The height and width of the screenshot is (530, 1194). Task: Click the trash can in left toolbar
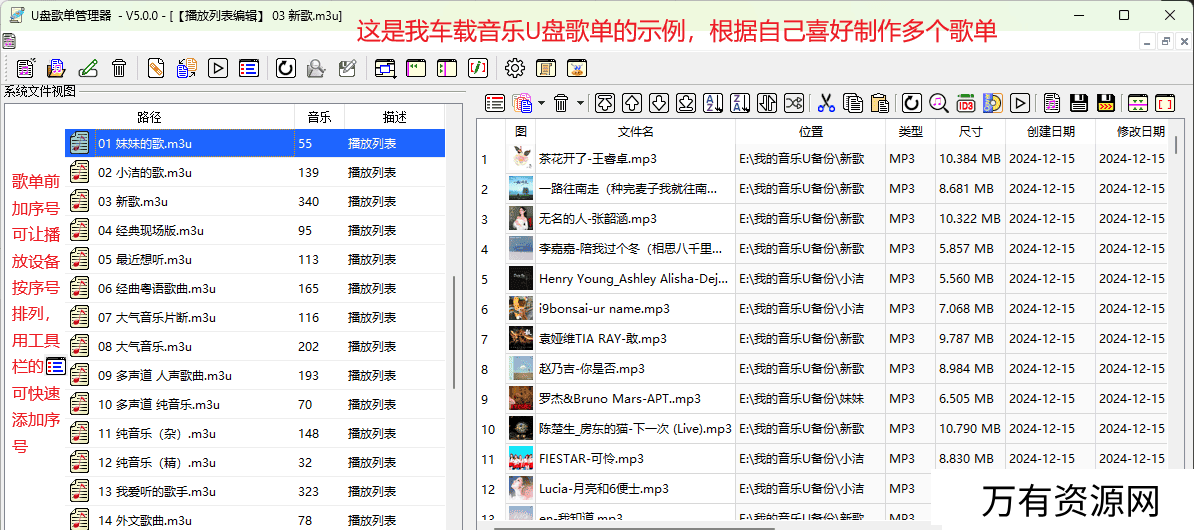(119, 68)
